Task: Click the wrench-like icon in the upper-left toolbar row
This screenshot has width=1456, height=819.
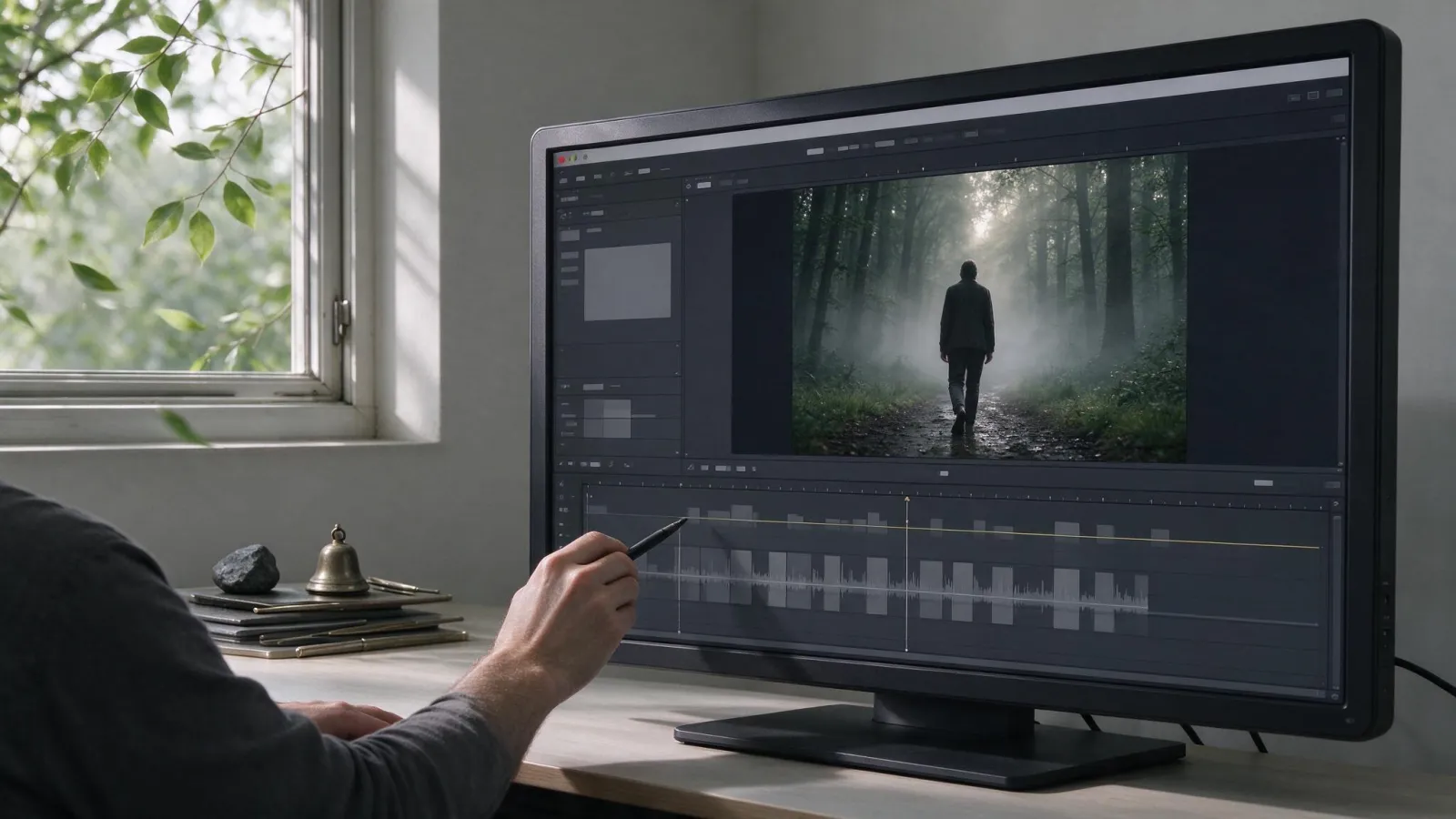Action: point(628,174)
